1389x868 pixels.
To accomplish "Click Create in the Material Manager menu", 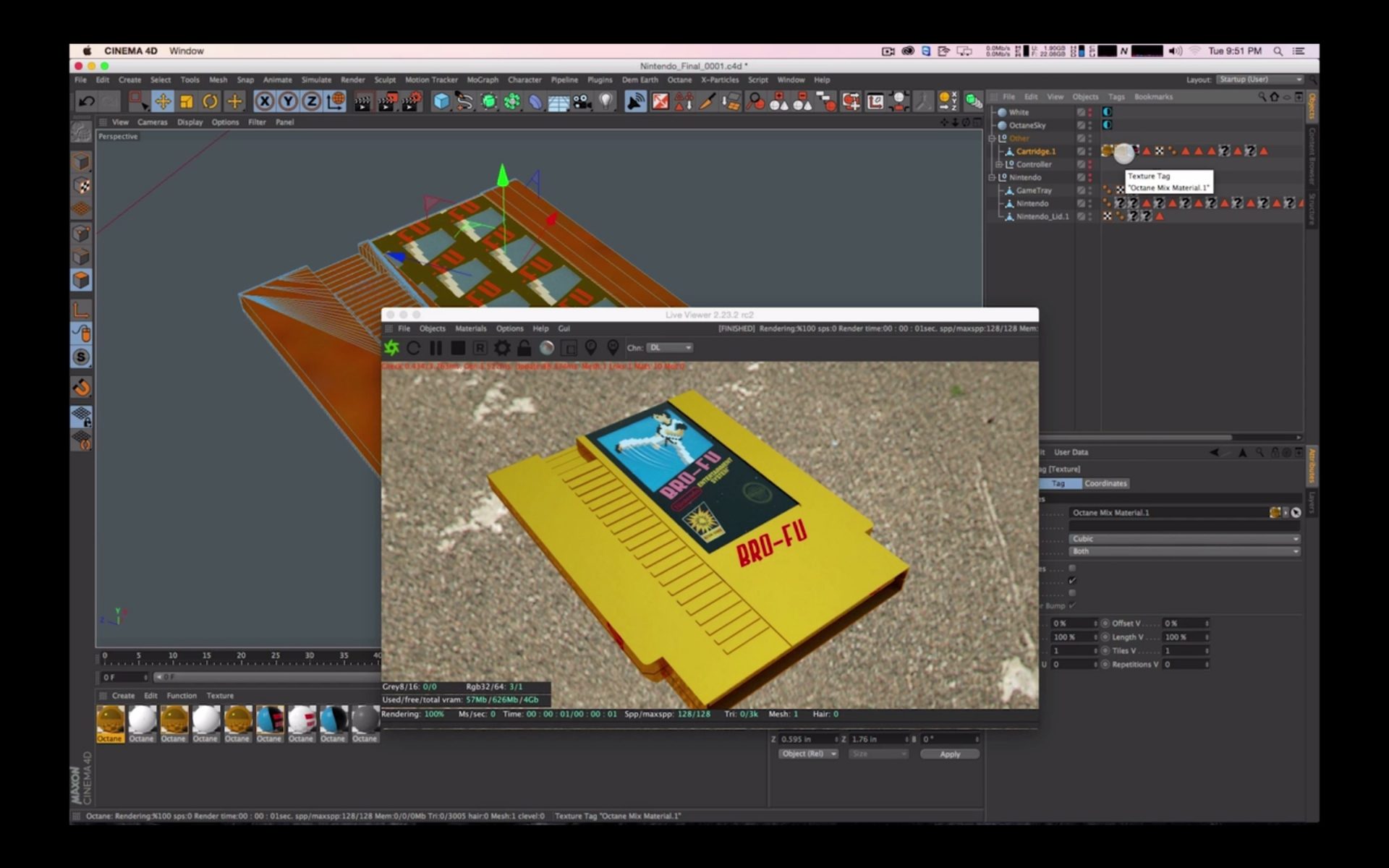I will click(x=123, y=696).
